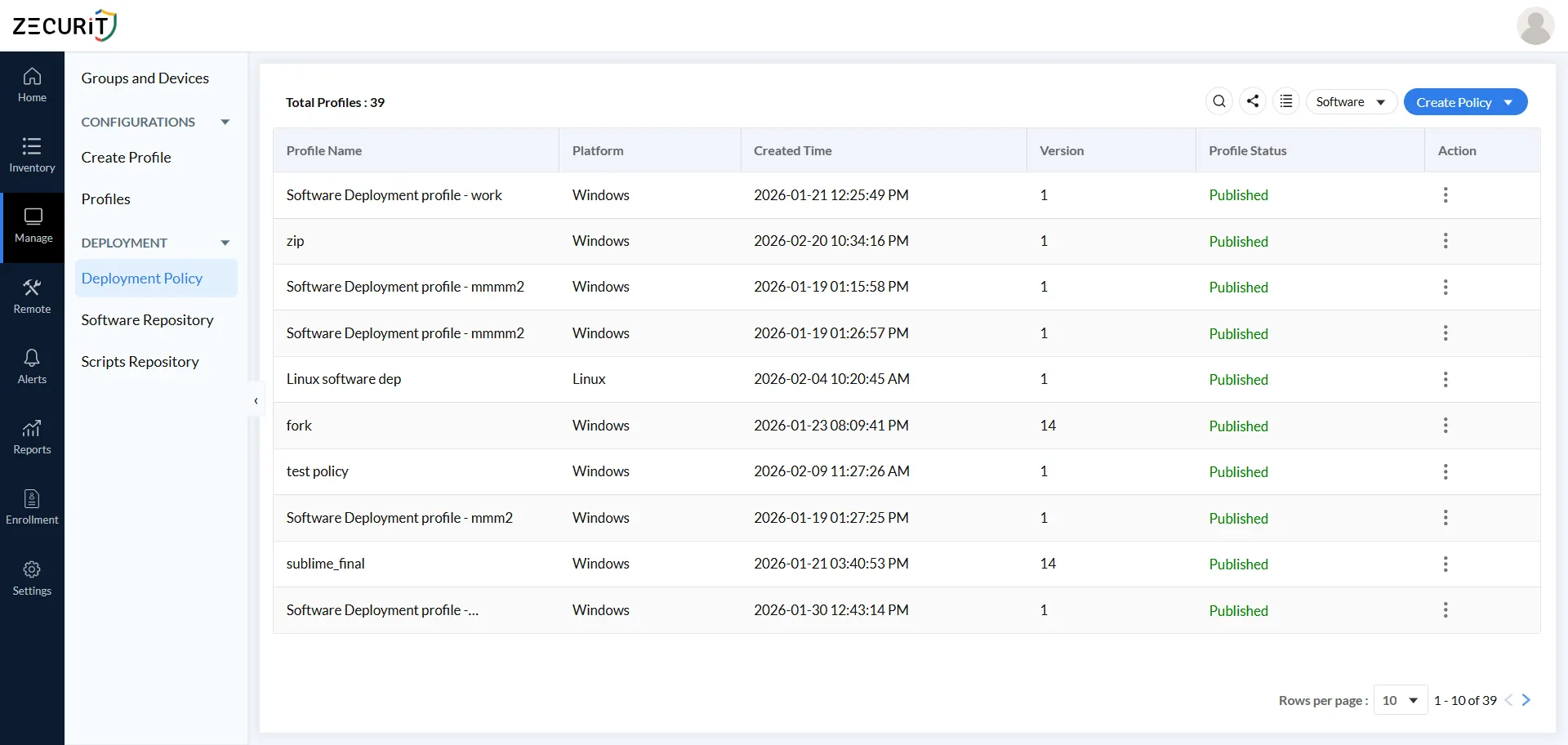This screenshot has width=1568, height=745.
Task: Open search in the policy list
Action: 1219,101
